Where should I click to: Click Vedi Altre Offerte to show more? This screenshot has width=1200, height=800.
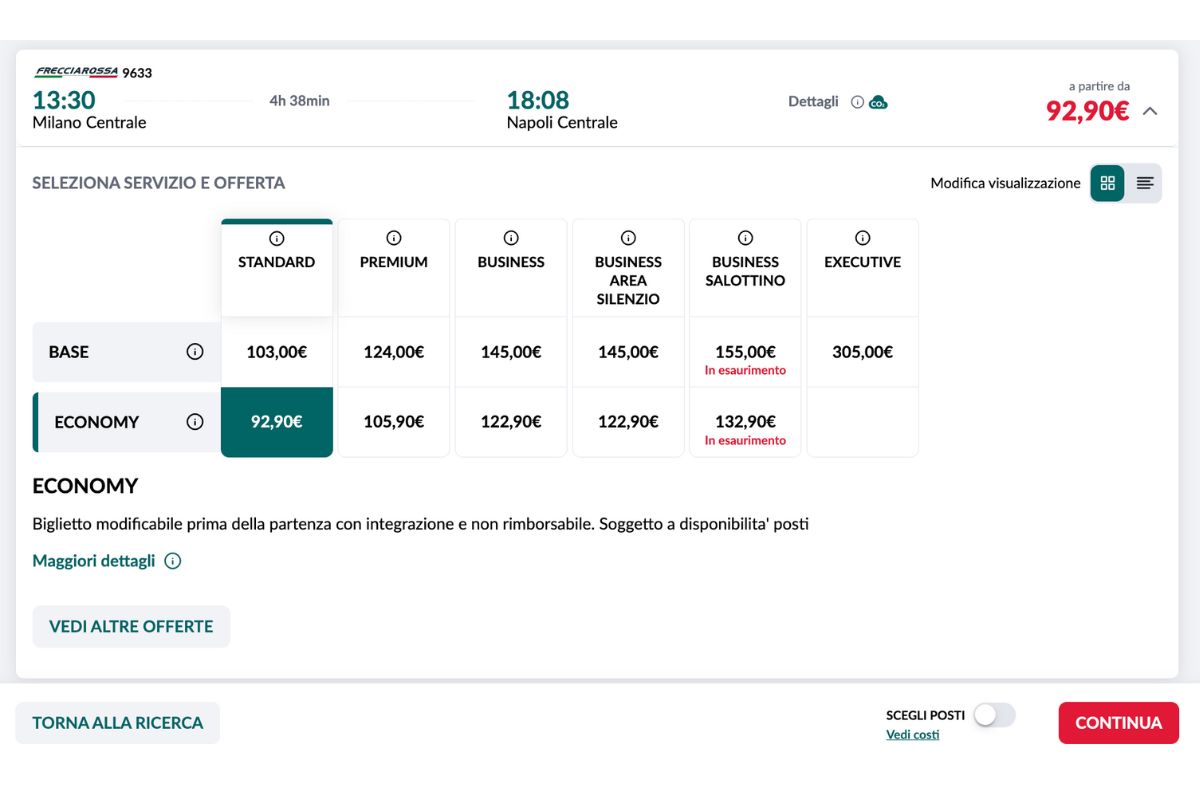tap(131, 626)
